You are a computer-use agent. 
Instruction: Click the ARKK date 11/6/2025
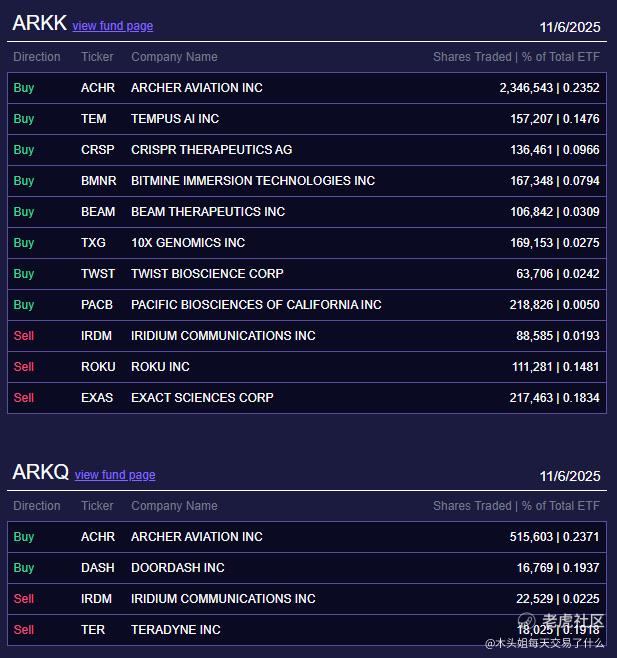click(570, 27)
